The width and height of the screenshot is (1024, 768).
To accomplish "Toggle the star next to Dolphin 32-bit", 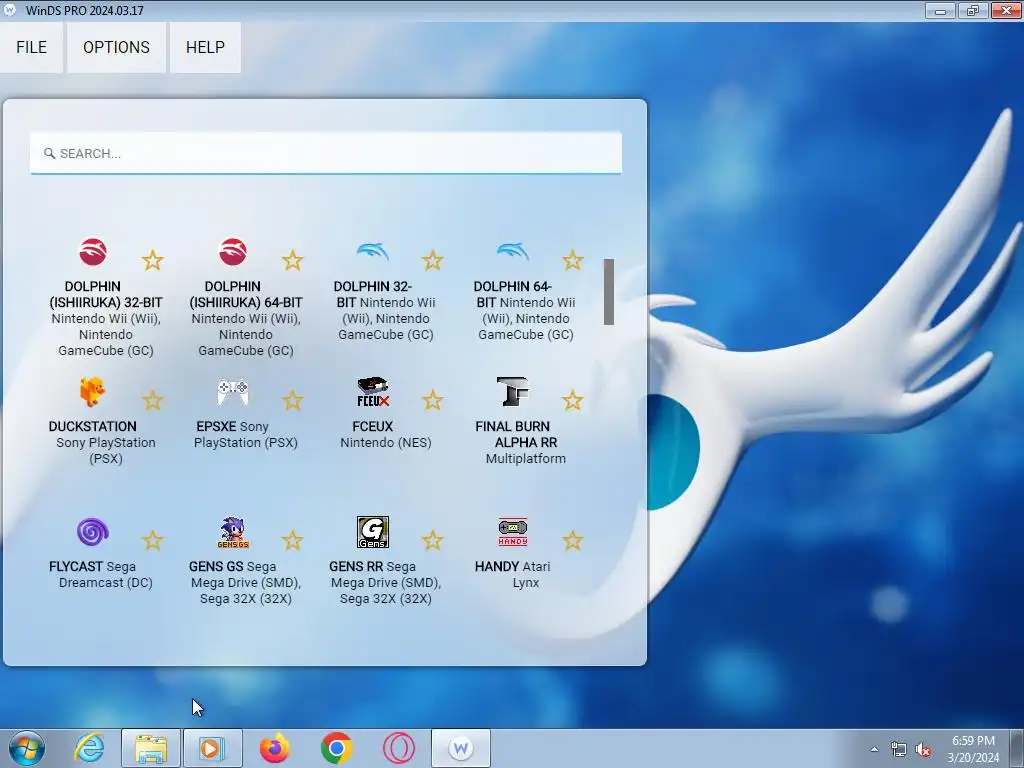I will (x=432, y=260).
